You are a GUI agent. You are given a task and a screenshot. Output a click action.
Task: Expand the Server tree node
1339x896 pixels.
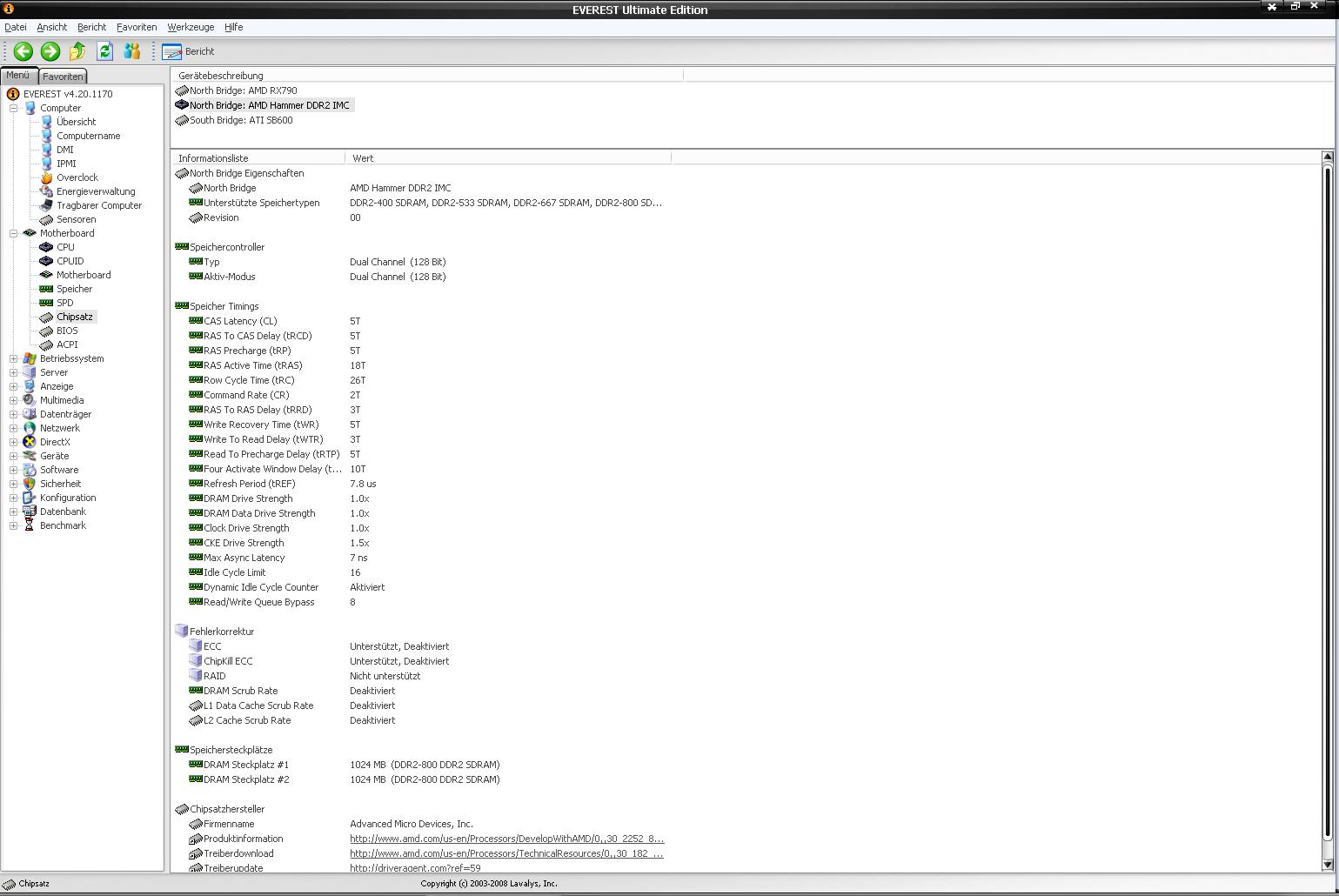click(x=14, y=372)
